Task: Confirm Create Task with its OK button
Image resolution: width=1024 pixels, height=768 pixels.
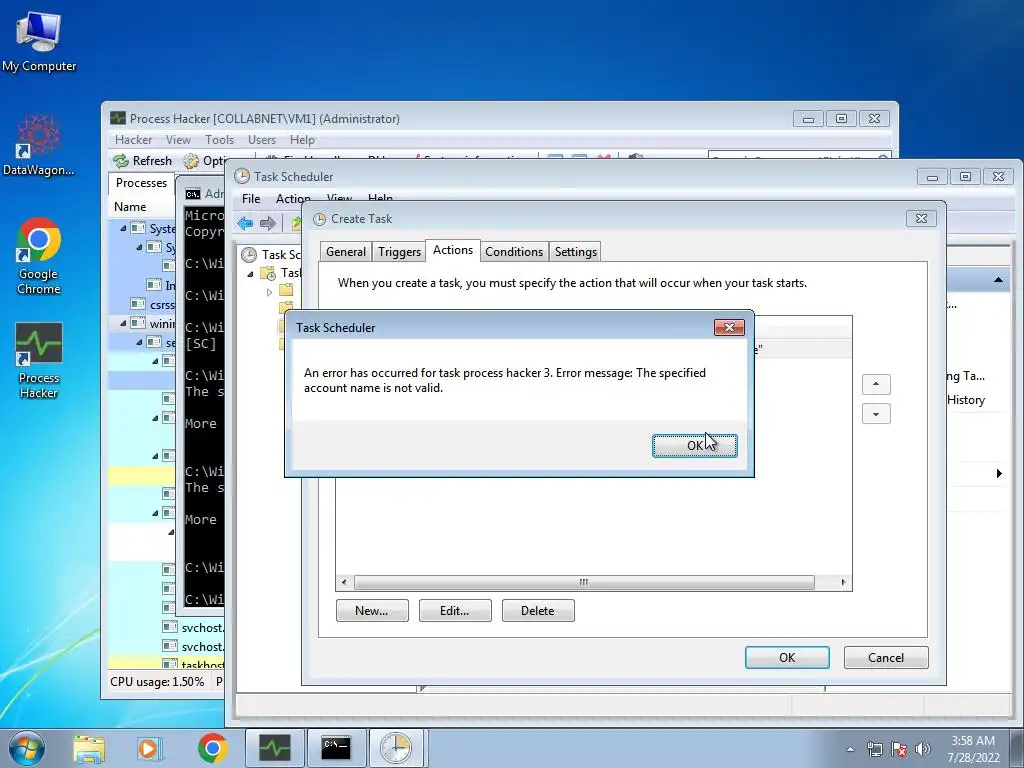Action: 787,658
